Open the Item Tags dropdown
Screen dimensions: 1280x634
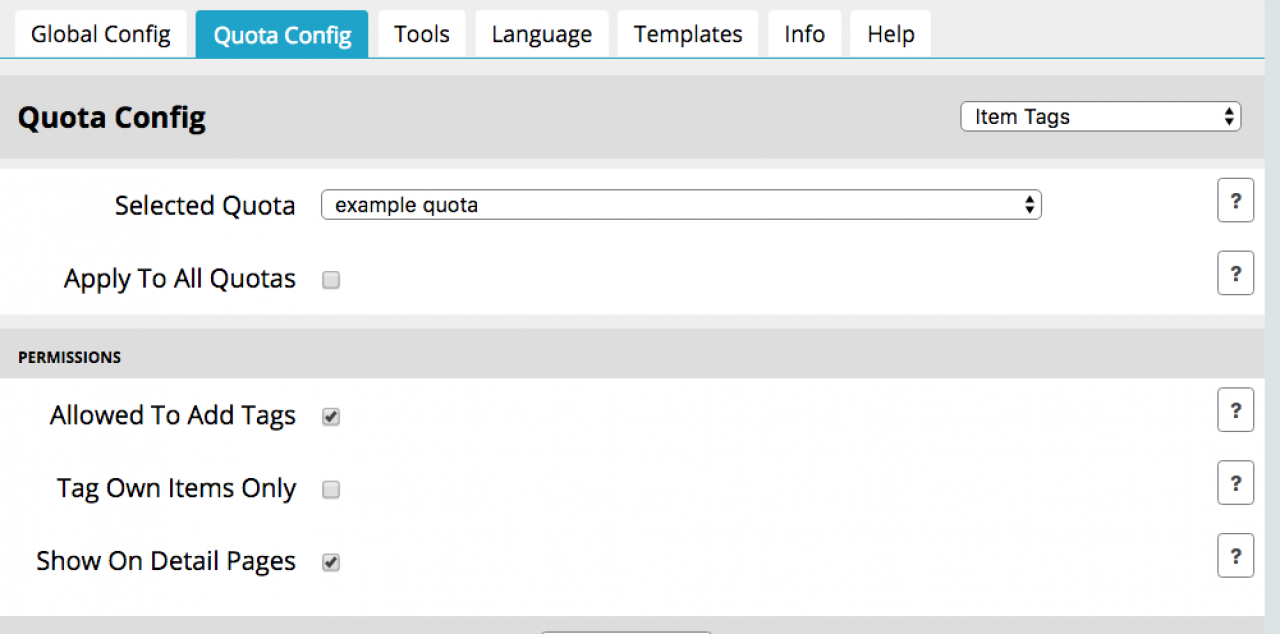coord(1100,117)
